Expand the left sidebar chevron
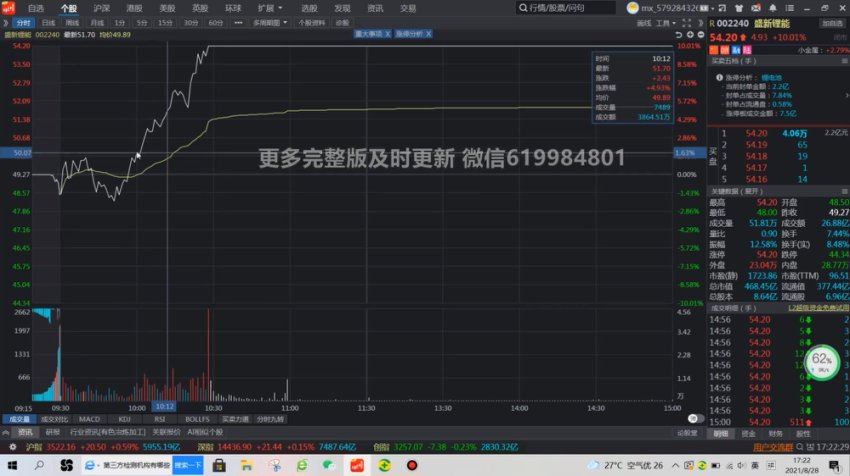Viewport: 850px width, 476px height. [5, 23]
